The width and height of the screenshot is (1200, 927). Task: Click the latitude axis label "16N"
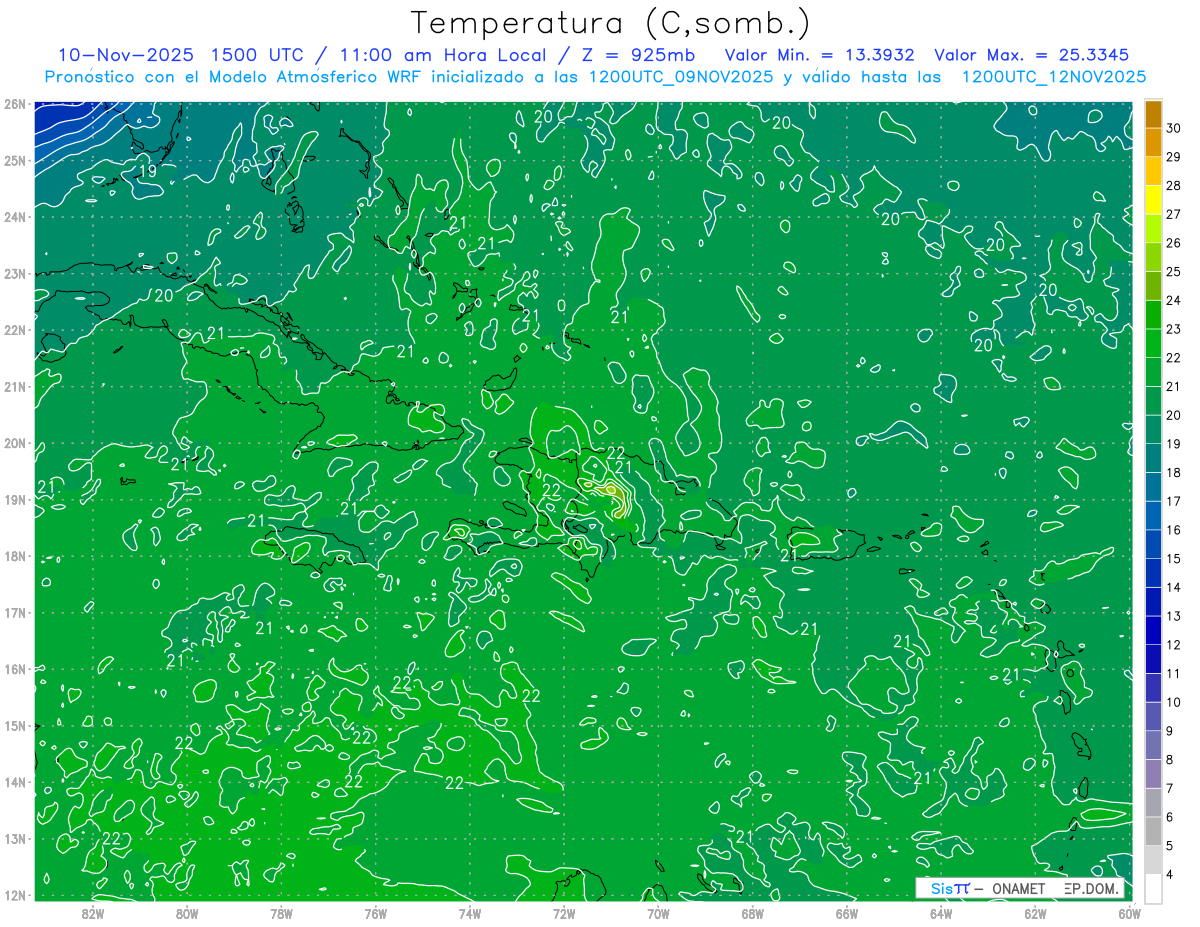[x=15, y=669]
